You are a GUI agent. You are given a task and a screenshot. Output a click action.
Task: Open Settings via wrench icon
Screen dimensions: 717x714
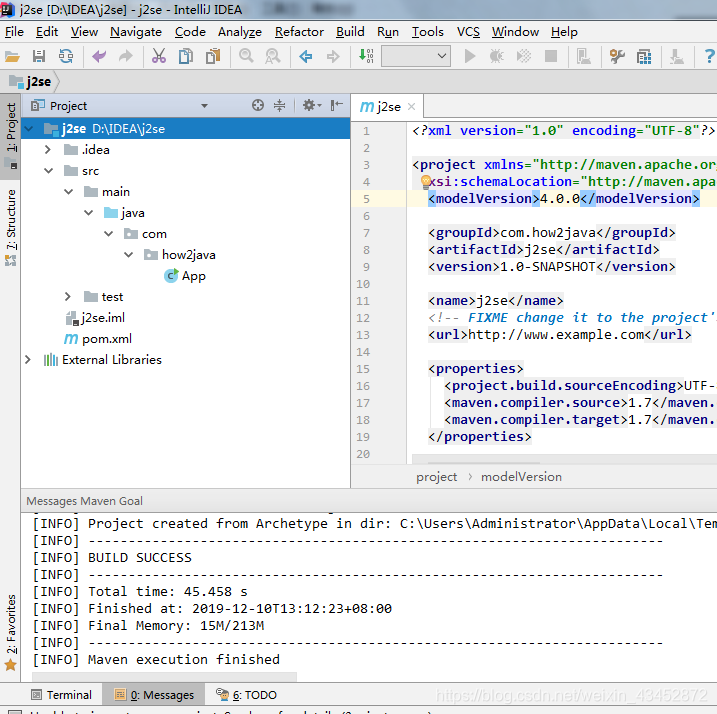[x=617, y=57]
